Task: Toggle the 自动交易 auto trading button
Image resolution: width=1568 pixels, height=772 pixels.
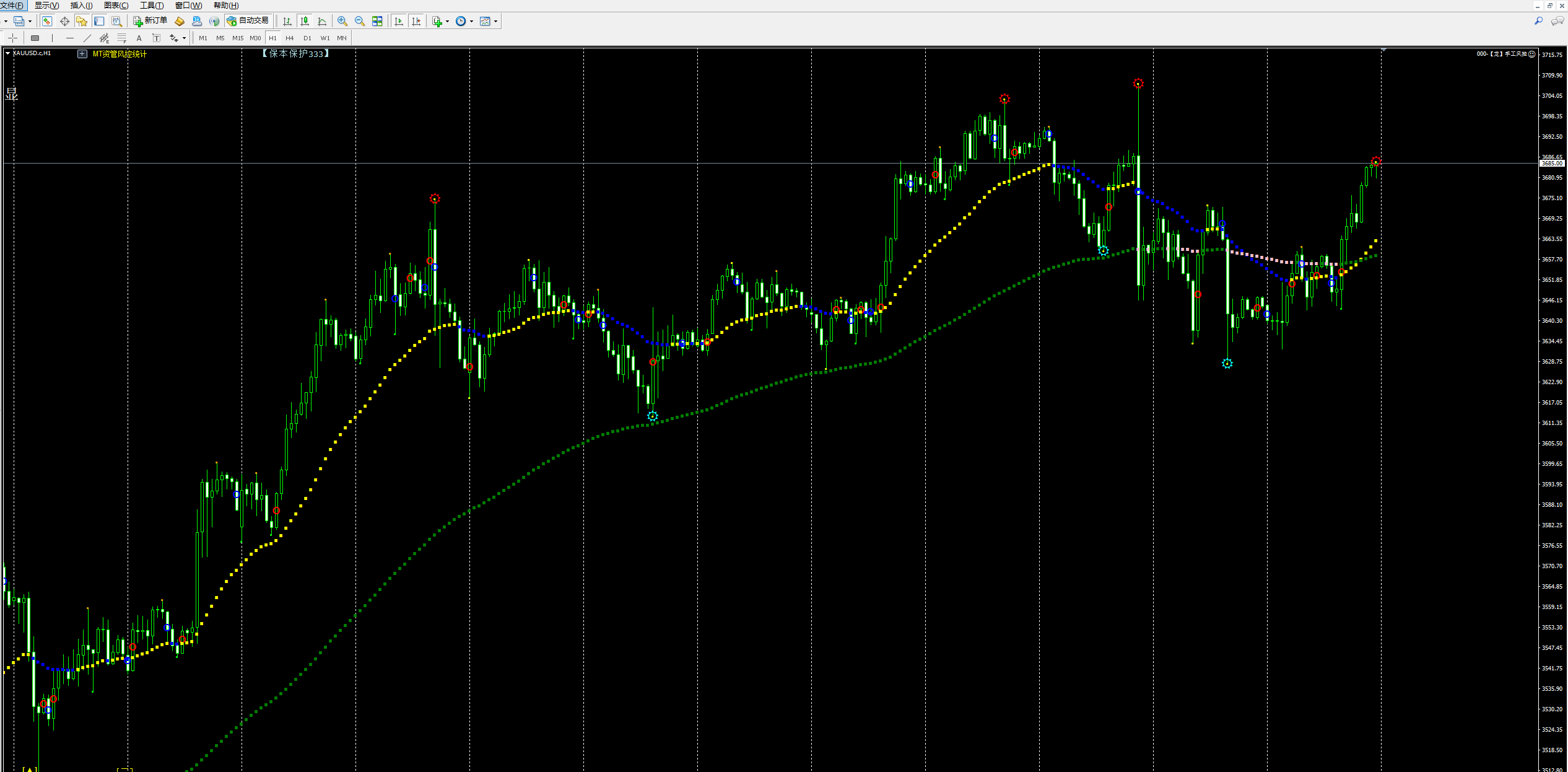Action: pyautogui.click(x=248, y=21)
